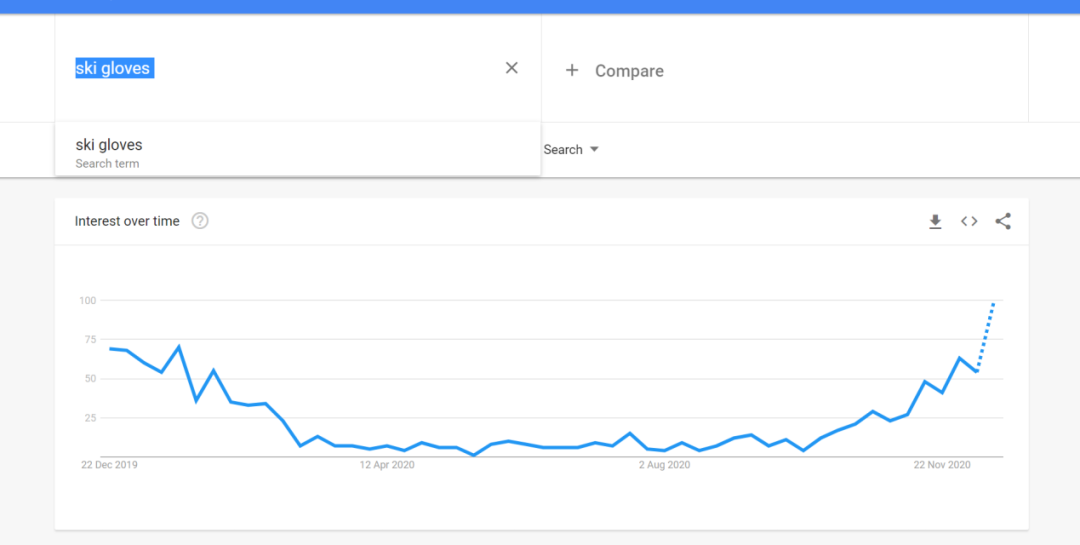Click the 22 Dec 2019 axis label

click(109, 465)
